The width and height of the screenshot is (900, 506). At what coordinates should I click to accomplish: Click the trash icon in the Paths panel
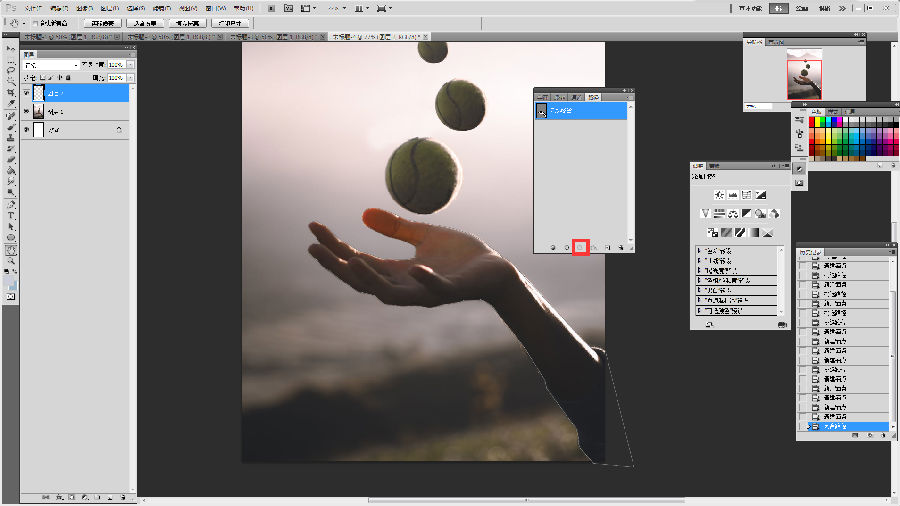click(622, 245)
